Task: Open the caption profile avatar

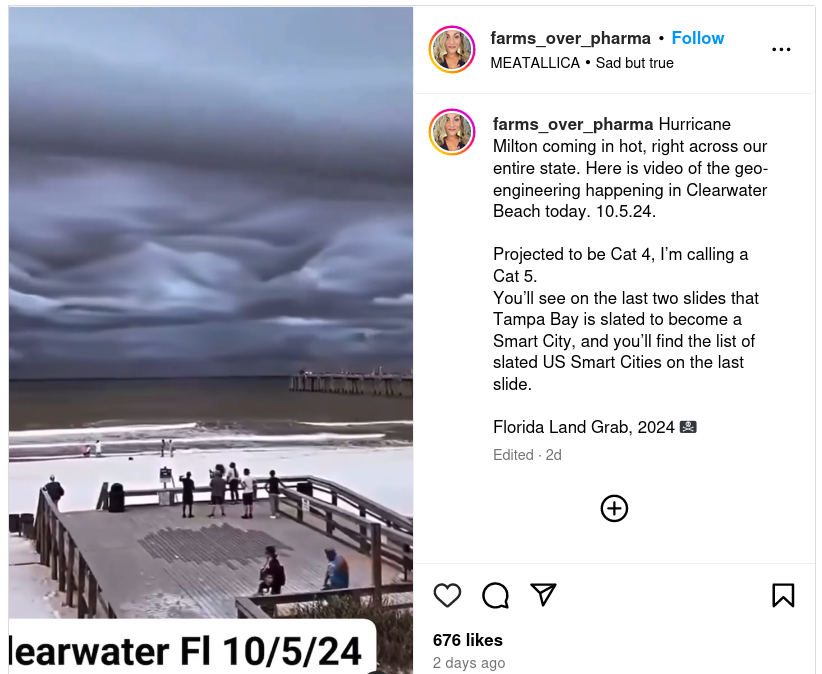Action: click(452, 132)
